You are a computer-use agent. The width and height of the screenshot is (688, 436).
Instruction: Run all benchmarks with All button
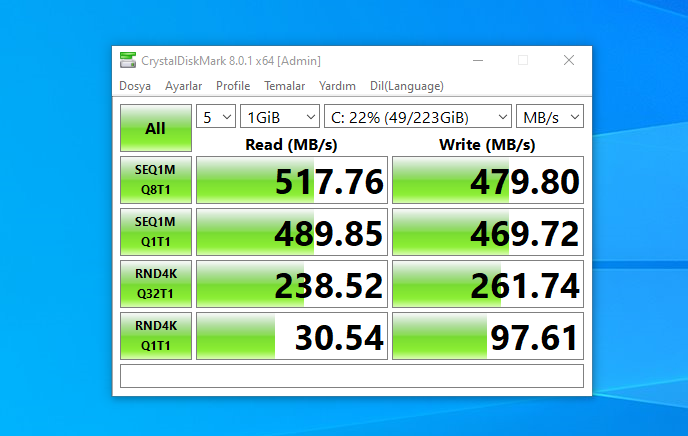click(156, 128)
